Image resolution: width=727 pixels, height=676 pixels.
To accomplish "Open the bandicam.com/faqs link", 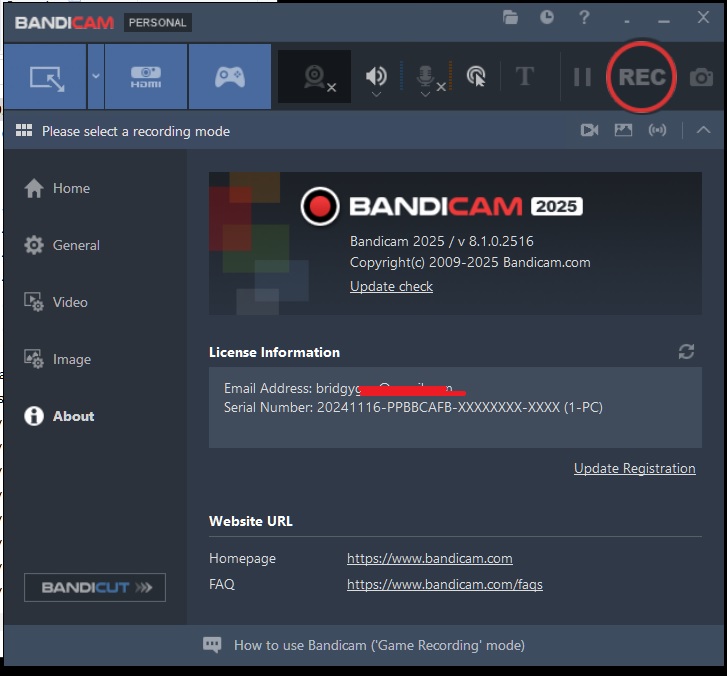I will (x=445, y=584).
